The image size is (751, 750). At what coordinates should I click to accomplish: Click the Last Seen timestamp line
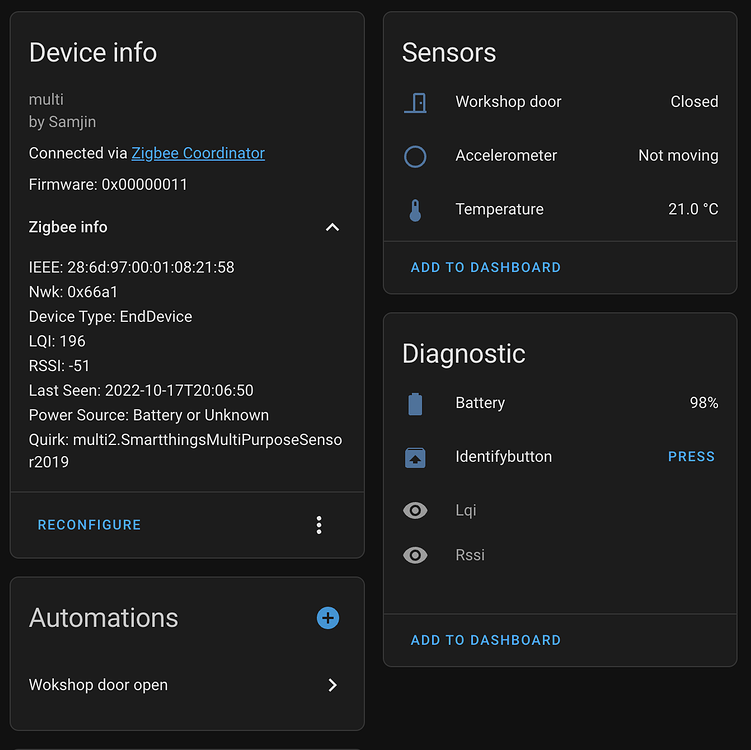pyautogui.click(x=141, y=391)
